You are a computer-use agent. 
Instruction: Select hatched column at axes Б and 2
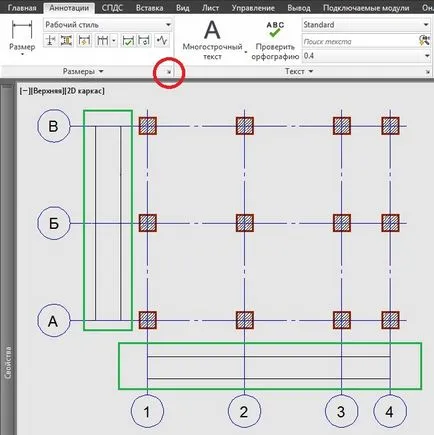(245, 223)
